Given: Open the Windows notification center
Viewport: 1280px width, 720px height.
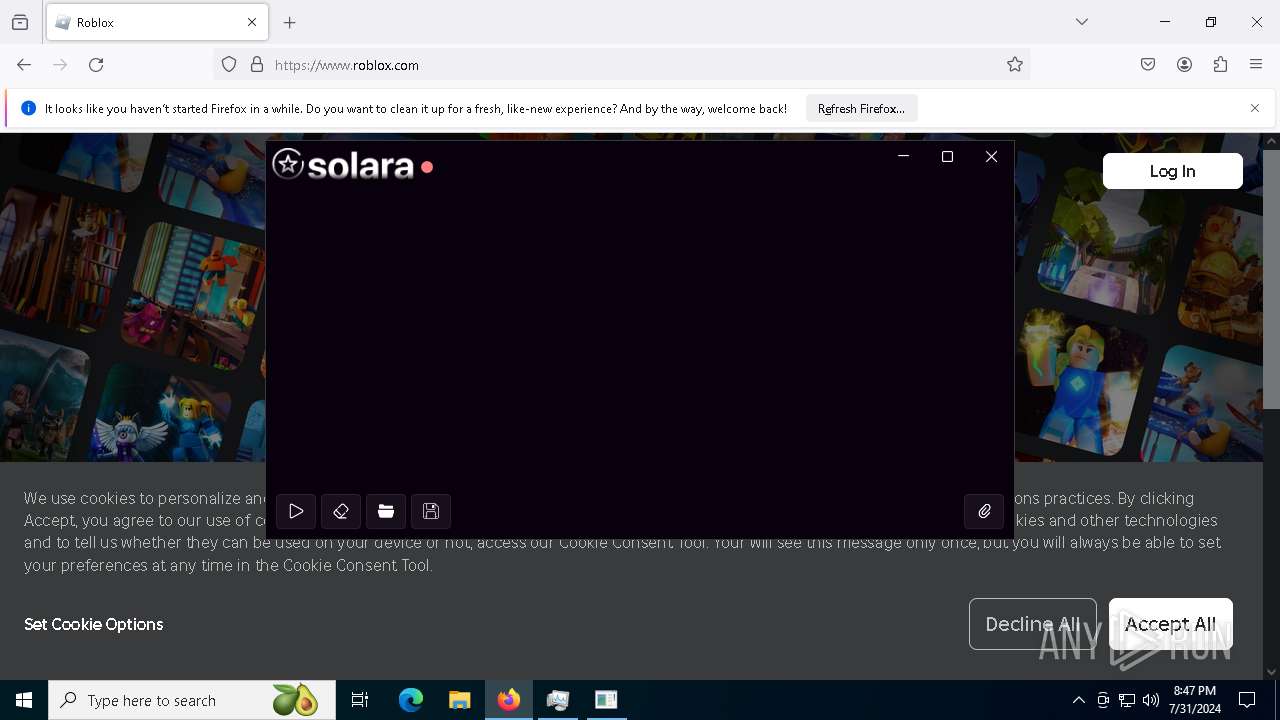Looking at the screenshot, I should coord(1247,700).
